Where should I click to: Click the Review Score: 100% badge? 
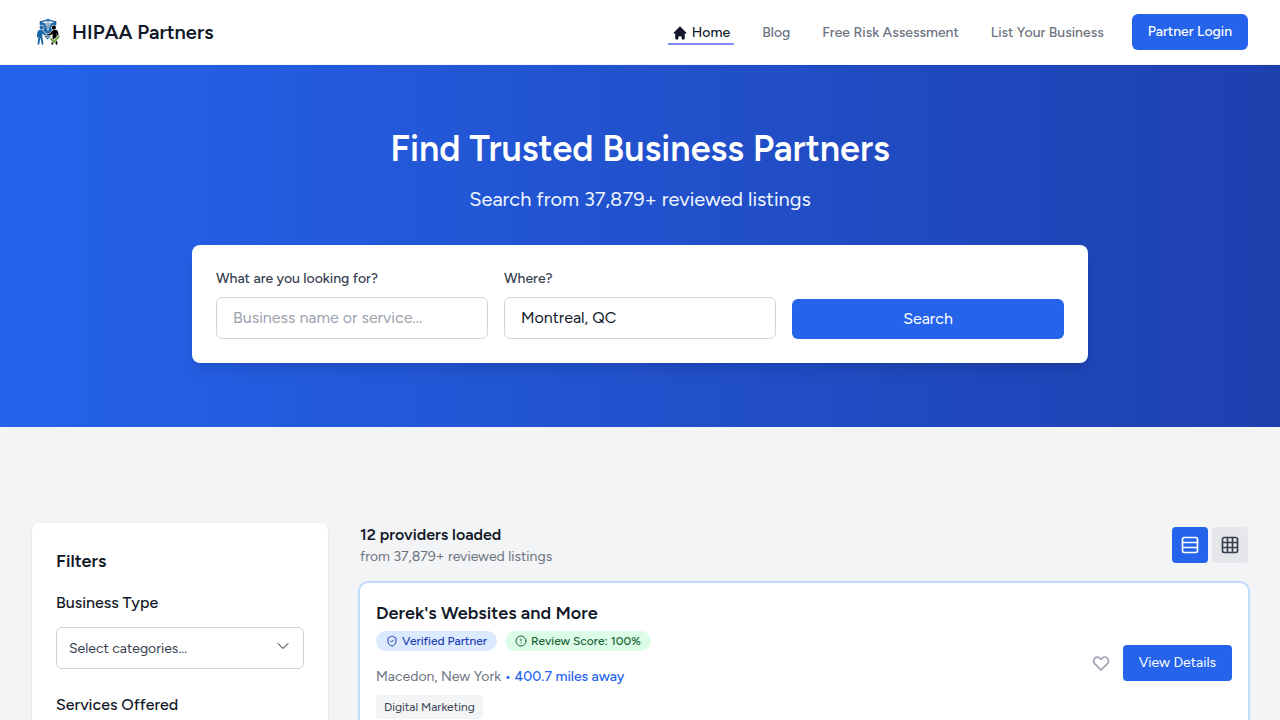[x=577, y=641]
